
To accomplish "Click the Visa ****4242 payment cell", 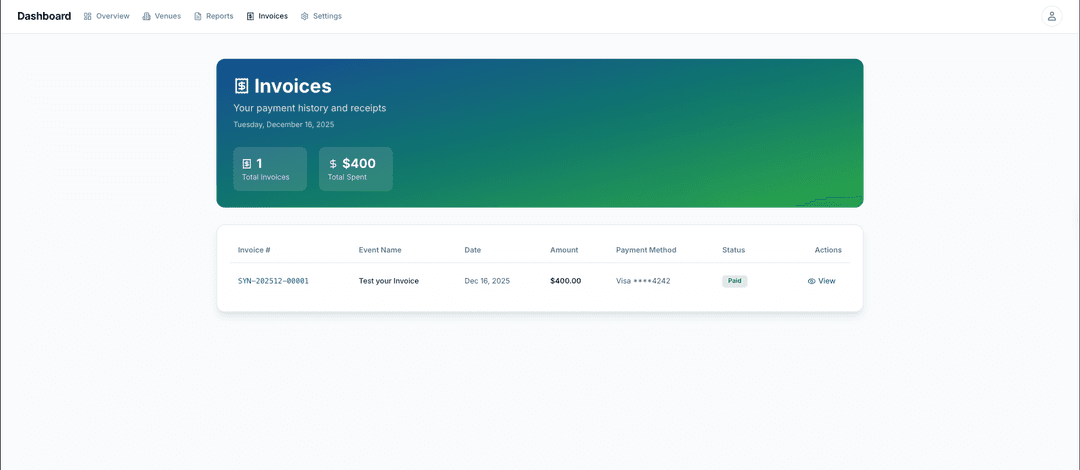I will (643, 281).
